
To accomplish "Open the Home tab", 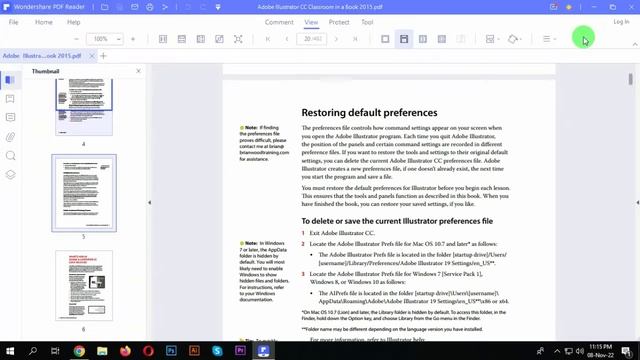I will 44,22.
